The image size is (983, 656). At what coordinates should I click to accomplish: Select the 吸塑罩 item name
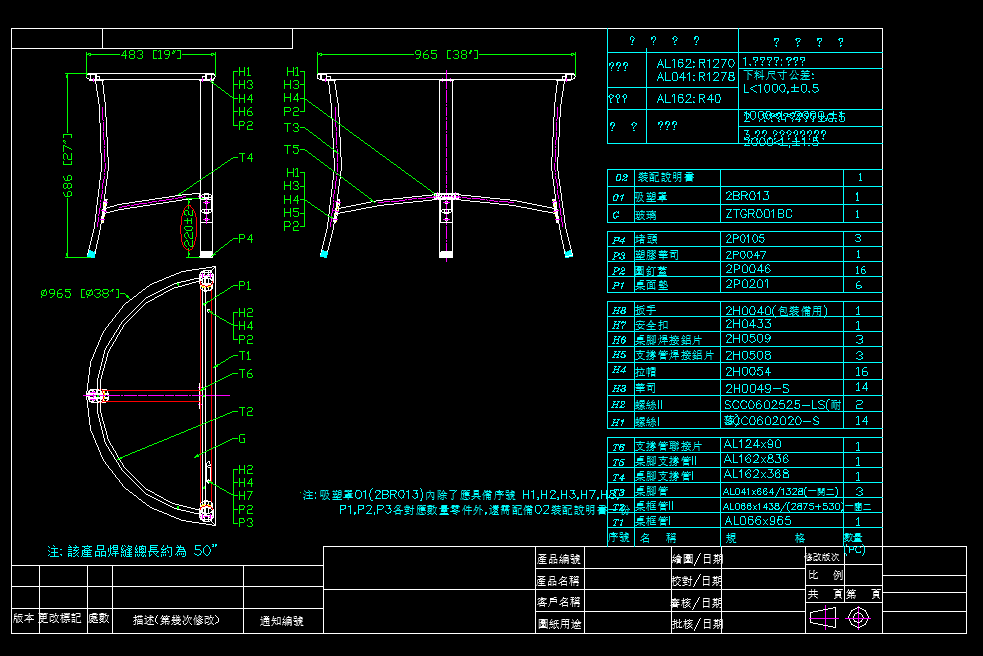[651, 197]
